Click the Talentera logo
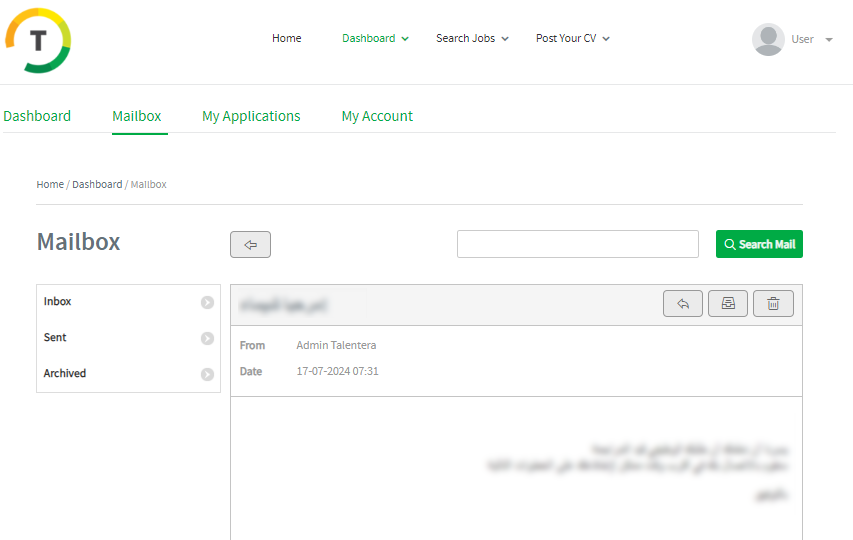 pos(38,40)
